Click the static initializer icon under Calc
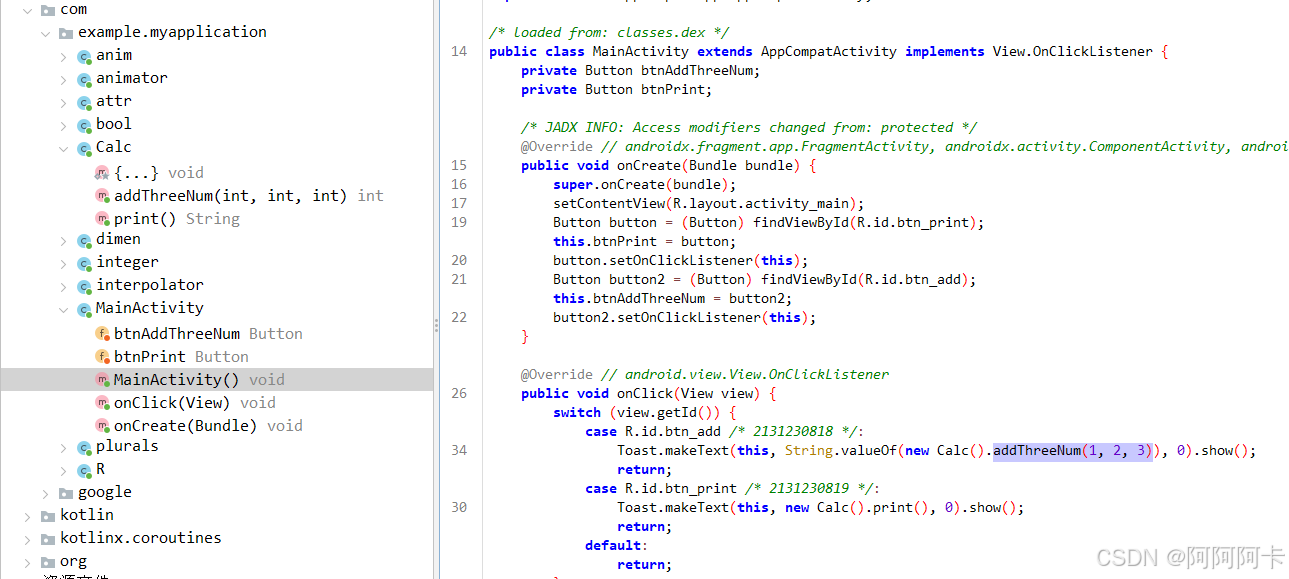 [102, 173]
